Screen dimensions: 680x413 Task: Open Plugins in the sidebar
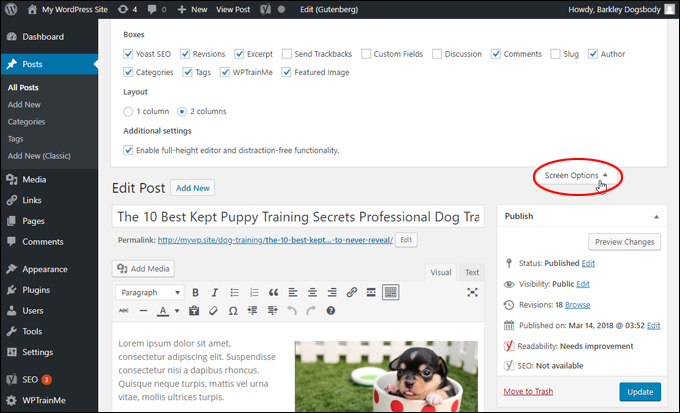36,290
